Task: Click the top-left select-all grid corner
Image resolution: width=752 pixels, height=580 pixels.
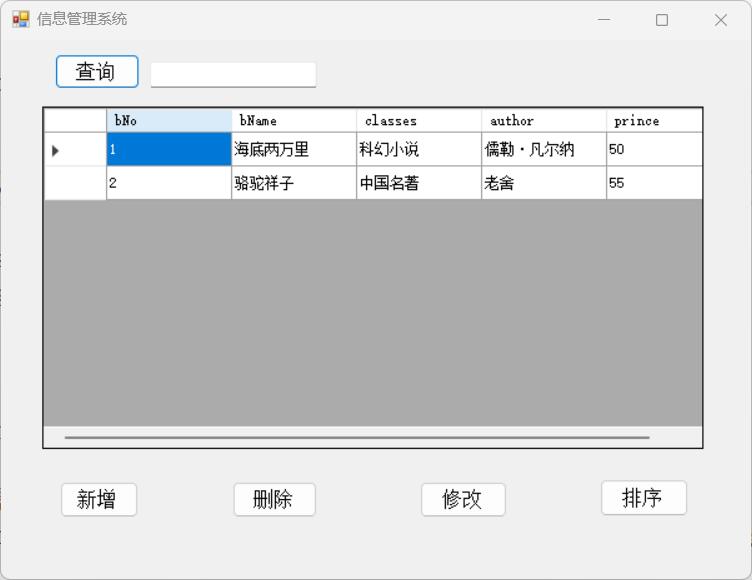Action: tap(75, 120)
